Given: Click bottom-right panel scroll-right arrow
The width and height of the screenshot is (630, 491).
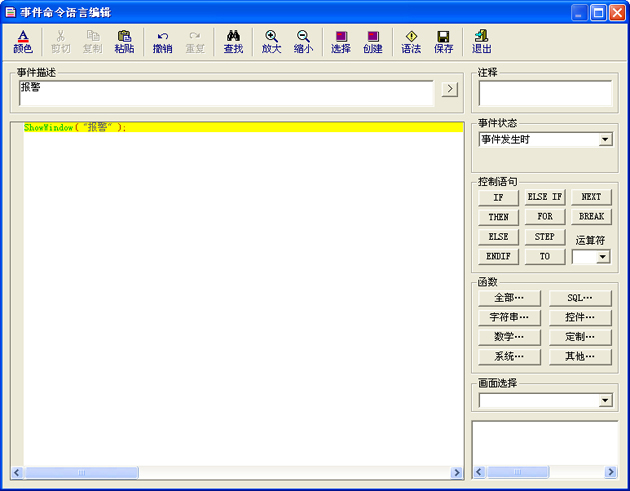Looking at the screenshot, I should click(611, 472).
